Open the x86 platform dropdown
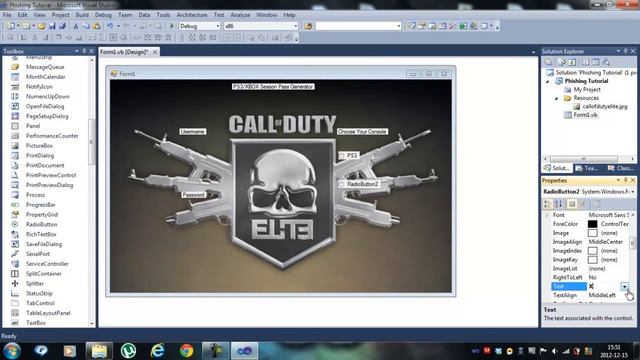This screenshot has height=360, width=640. [x=296, y=26]
